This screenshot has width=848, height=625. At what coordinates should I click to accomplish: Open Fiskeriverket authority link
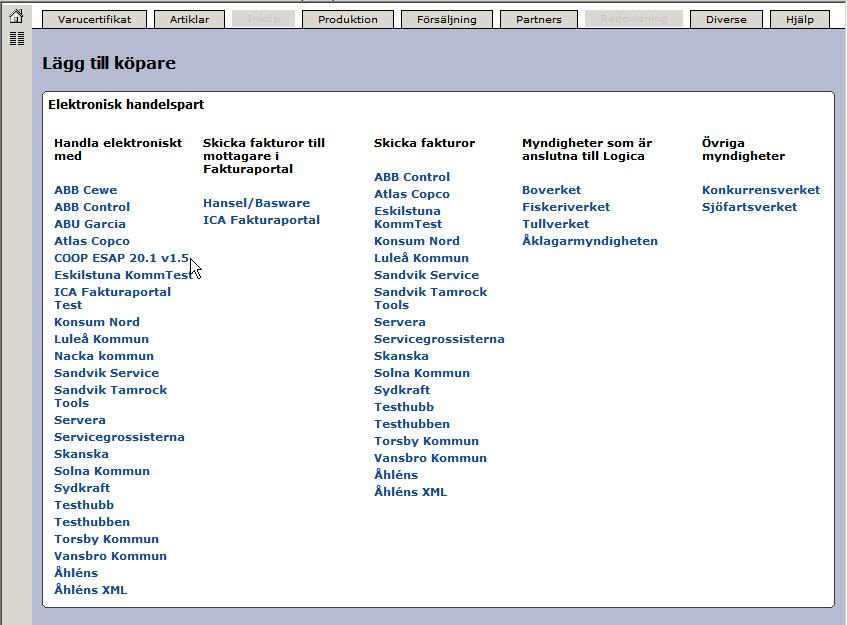pos(566,207)
